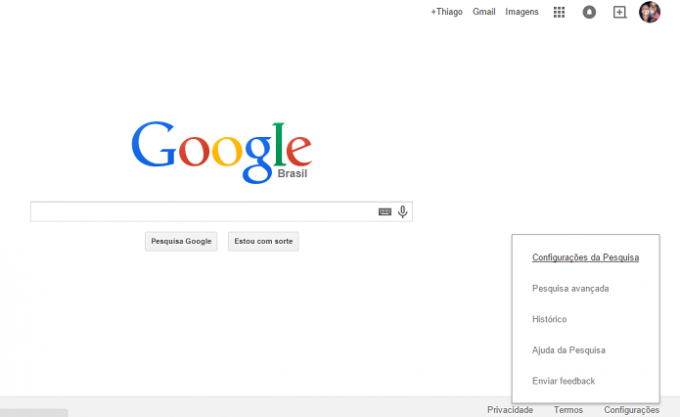
Task: Open the account profile avatar
Action: pyautogui.click(x=649, y=12)
